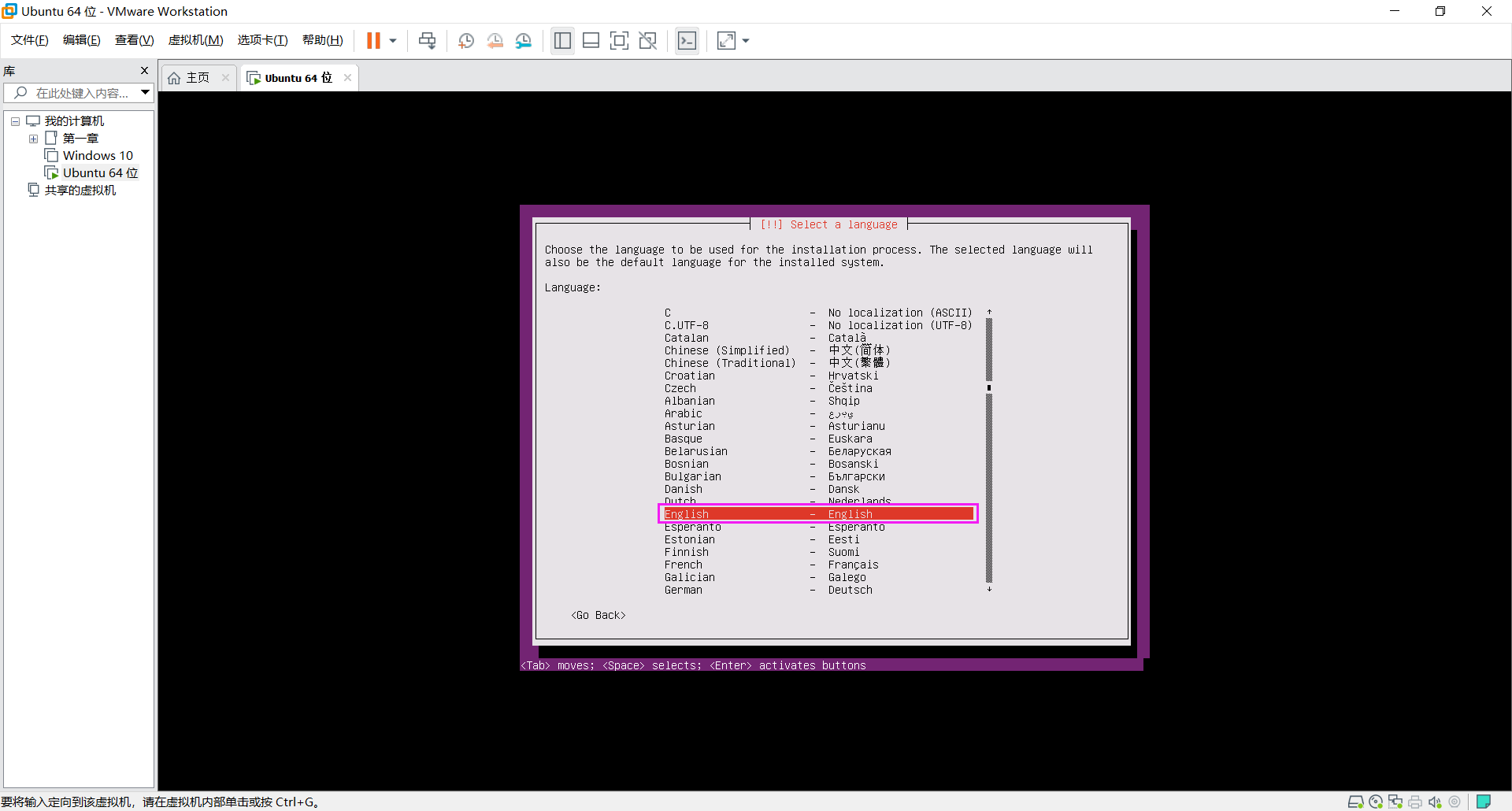Choose Finnish in the language list
Viewport: 1512px width, 811px height.
tap(818, 552)
